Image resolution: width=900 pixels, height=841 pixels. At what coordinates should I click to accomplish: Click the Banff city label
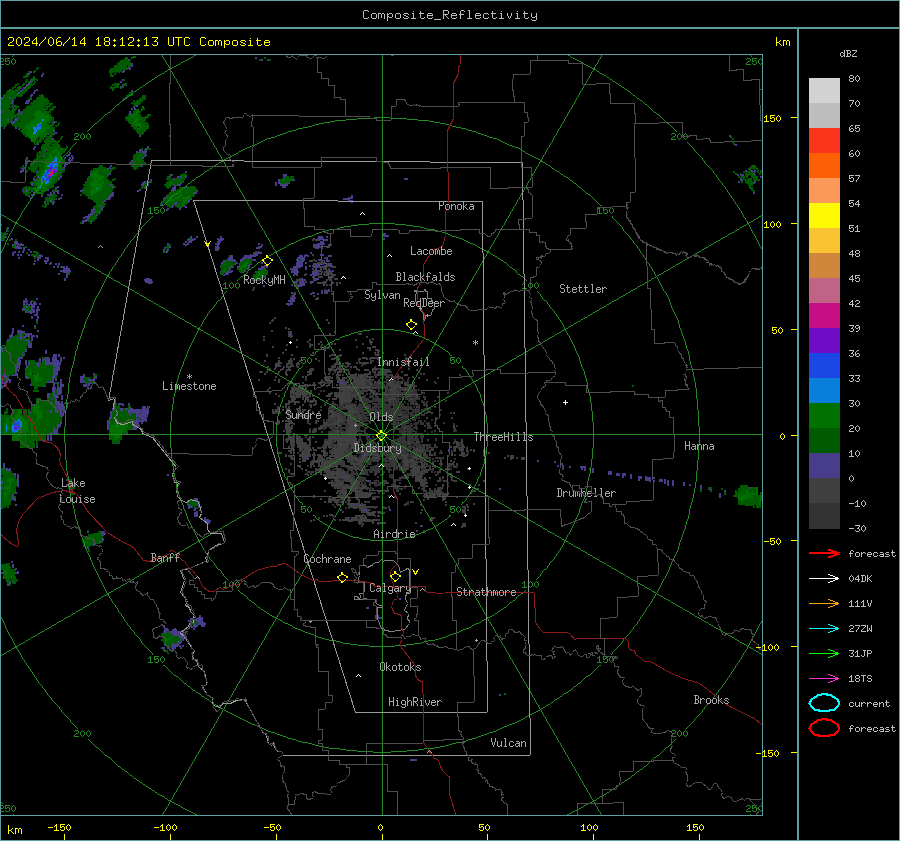pos(165,557)
